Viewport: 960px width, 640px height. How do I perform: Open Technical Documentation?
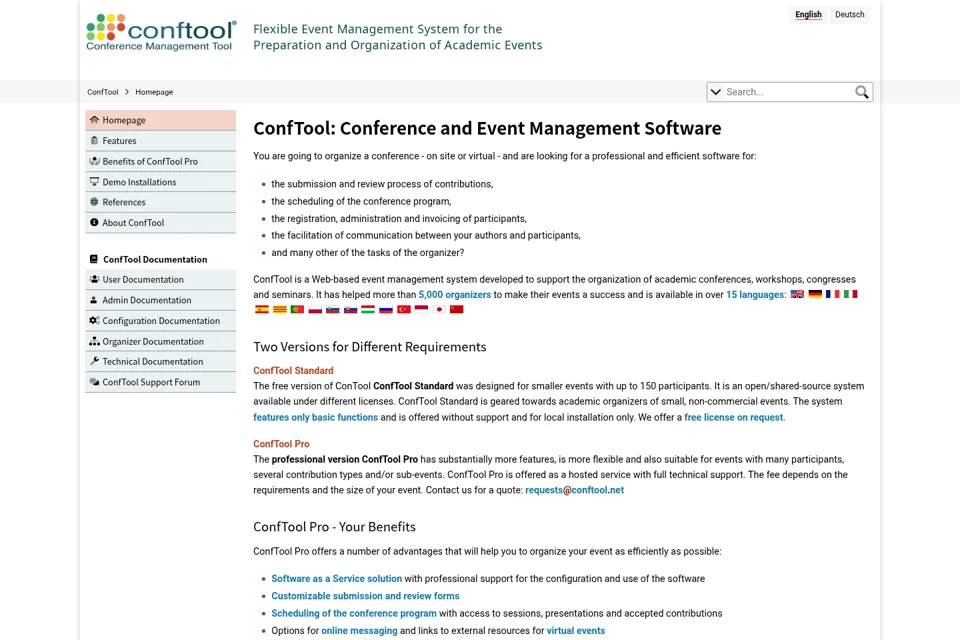click(160, 361)
